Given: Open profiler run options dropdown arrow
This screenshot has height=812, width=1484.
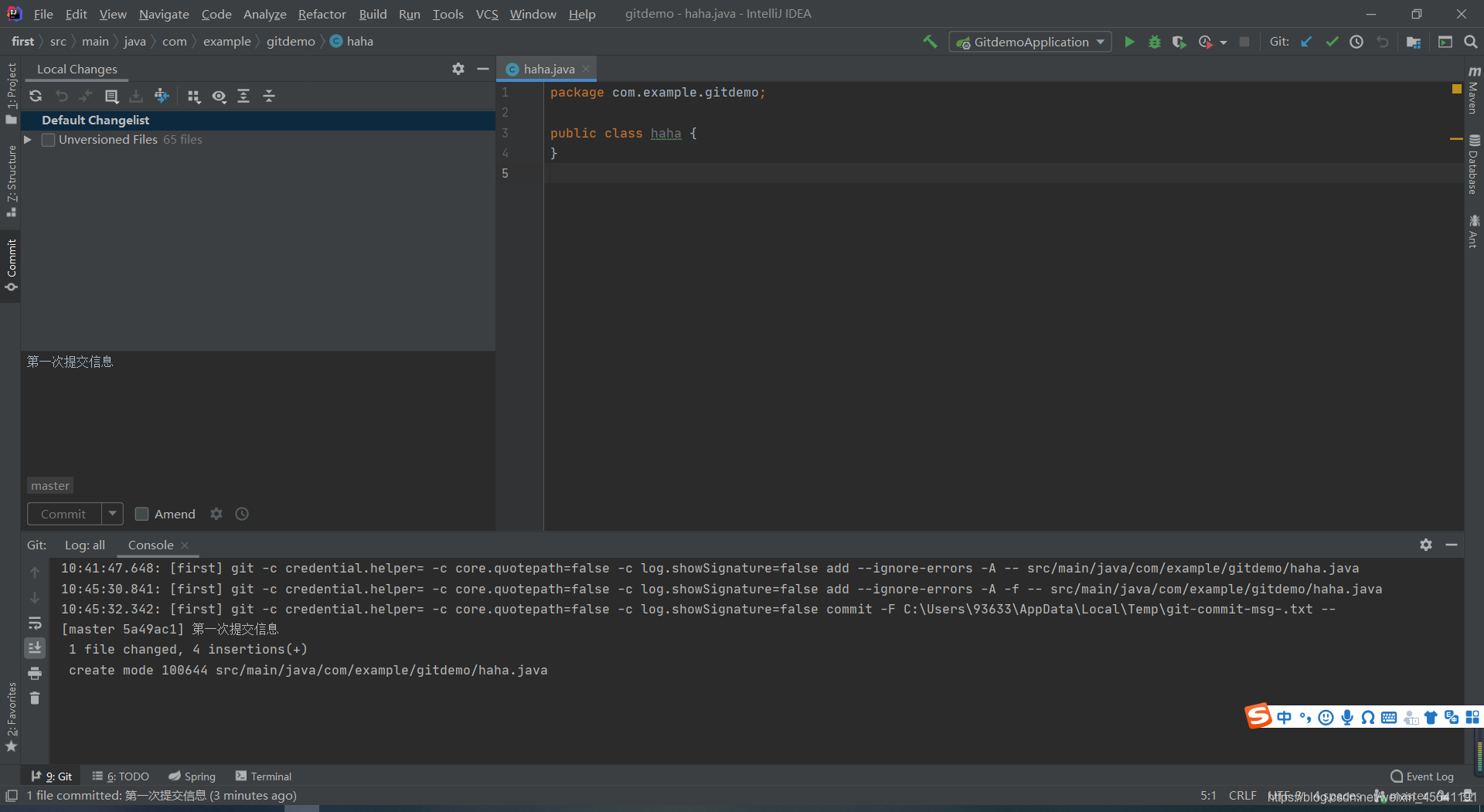Looking at the screenshot, I should 1224,42.
